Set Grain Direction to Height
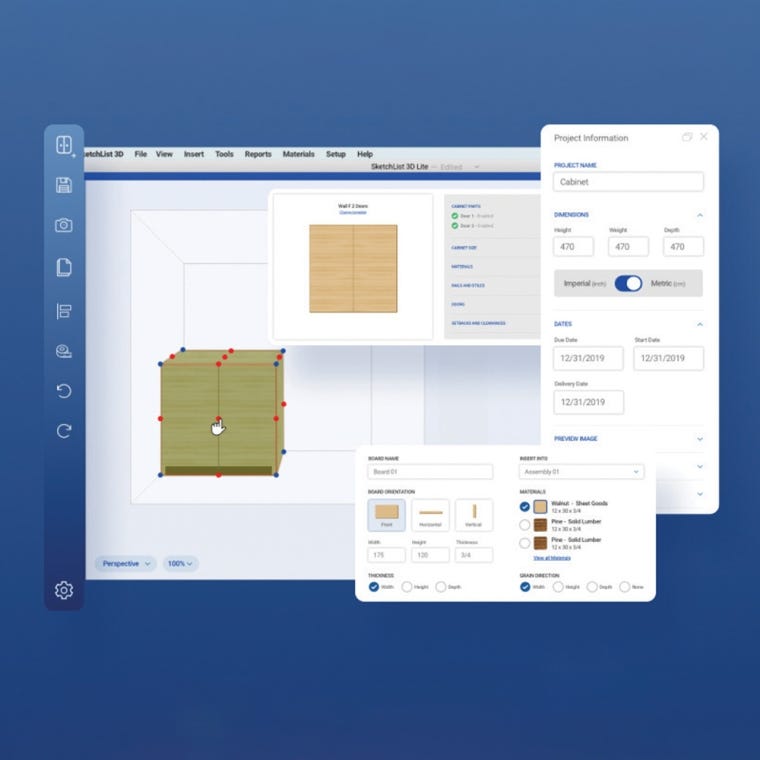The image size is (760, 760). click(x=558, y=587)
